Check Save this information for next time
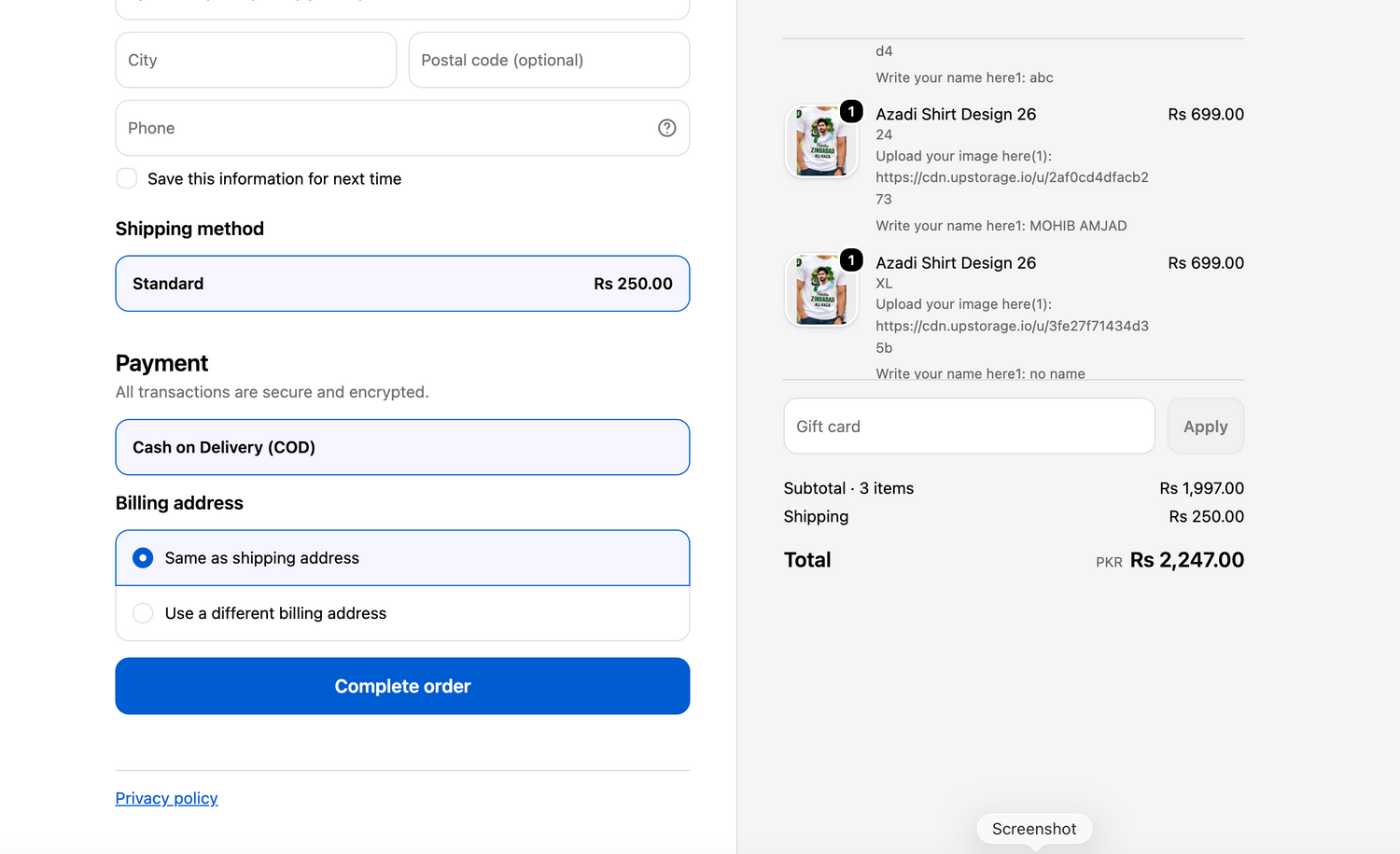Image resolution: width=1400 pixels, height=854 pixels. coord(127,178)
